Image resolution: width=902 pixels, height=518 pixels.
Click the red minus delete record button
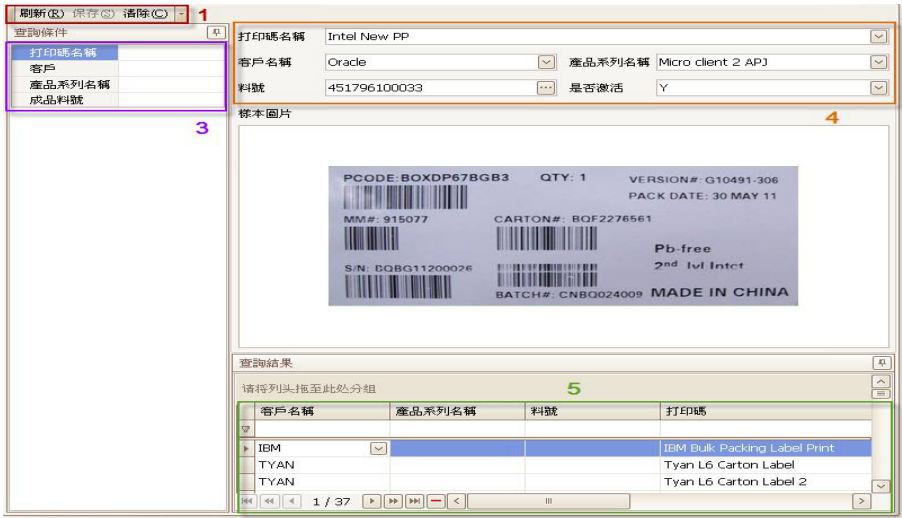[x=436, y=501]
